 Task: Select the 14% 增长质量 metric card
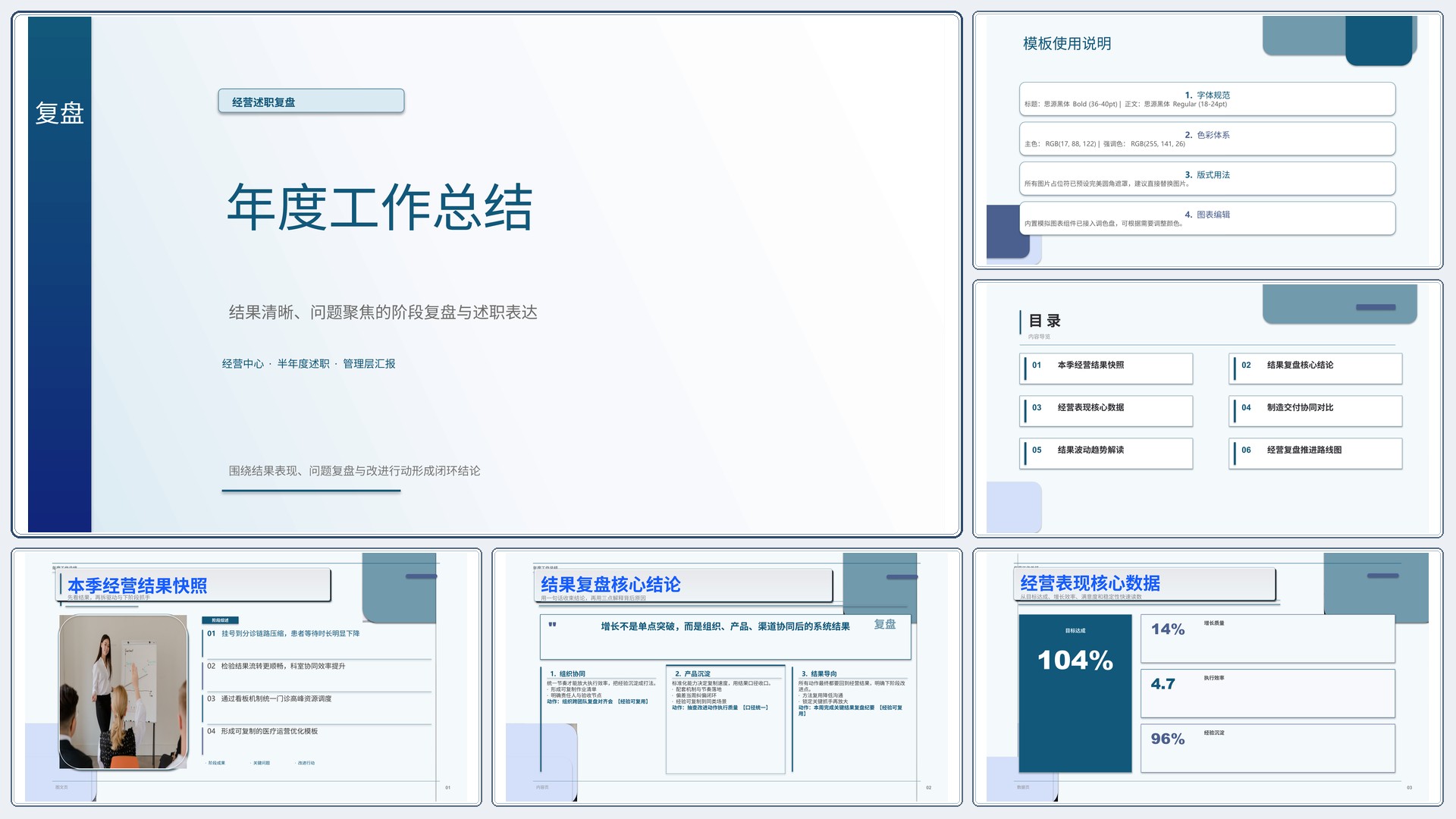pyautogui.click(x=1268, y=639)
